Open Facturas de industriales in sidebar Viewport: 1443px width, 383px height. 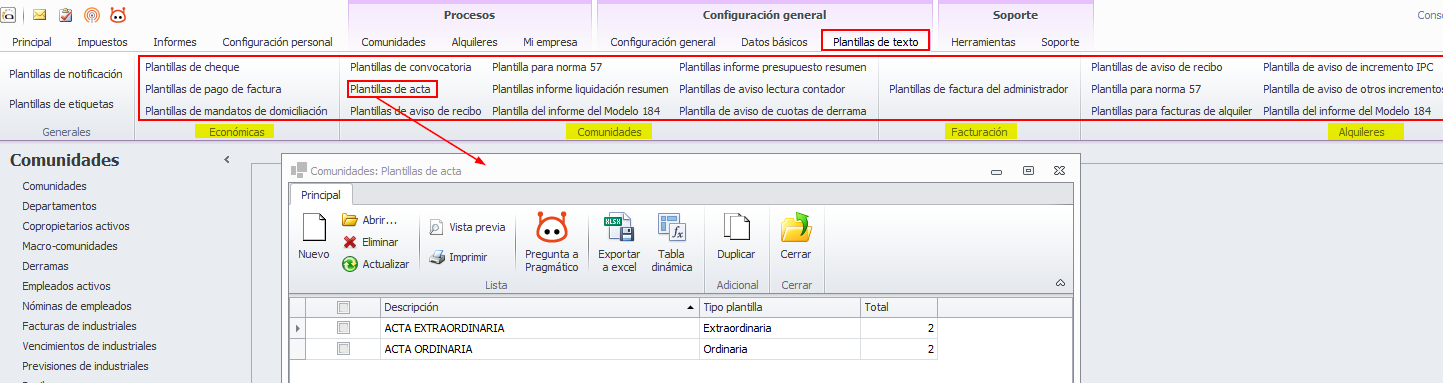coord(79,326)
